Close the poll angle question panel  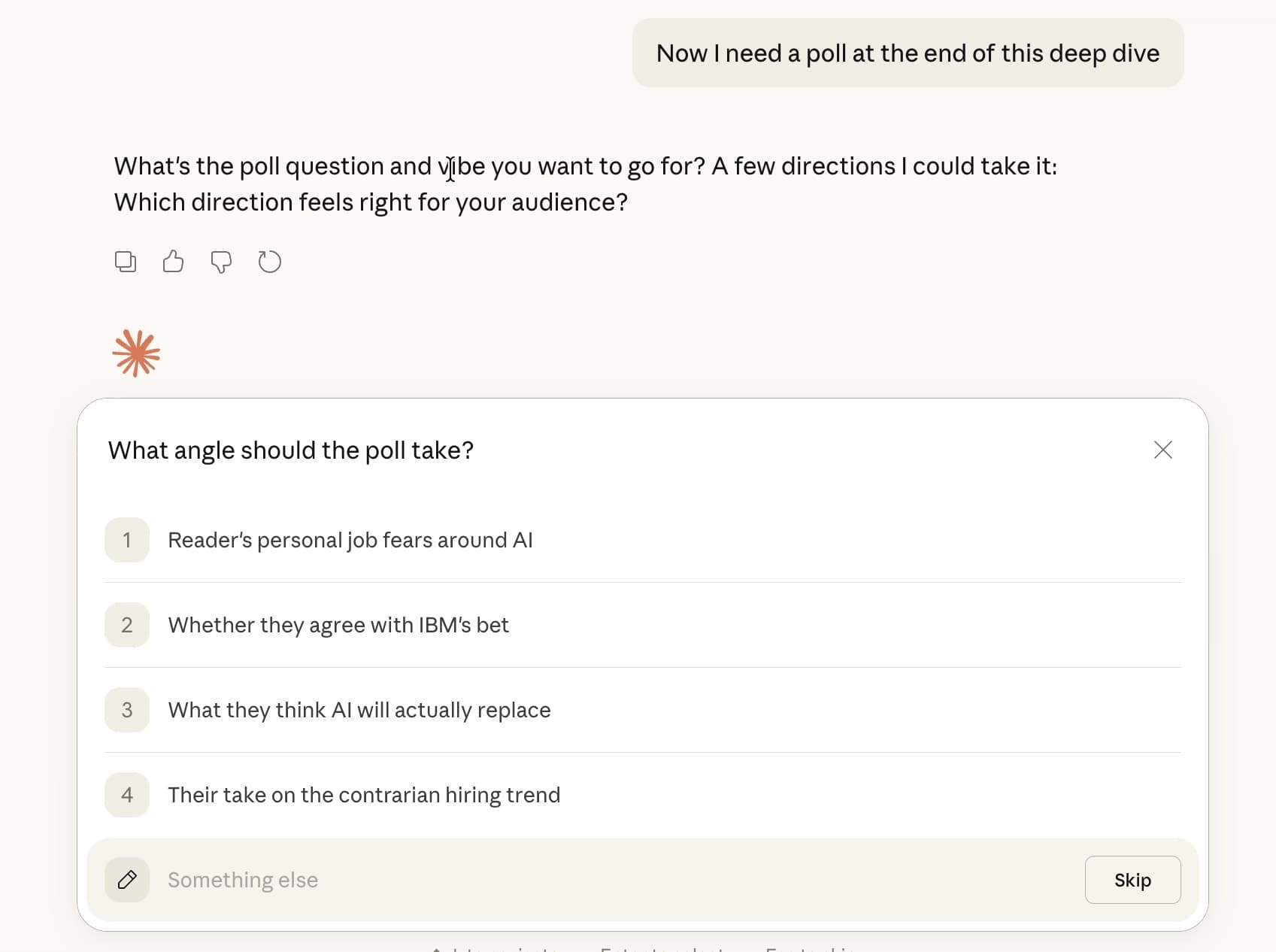coord(1162,450)
